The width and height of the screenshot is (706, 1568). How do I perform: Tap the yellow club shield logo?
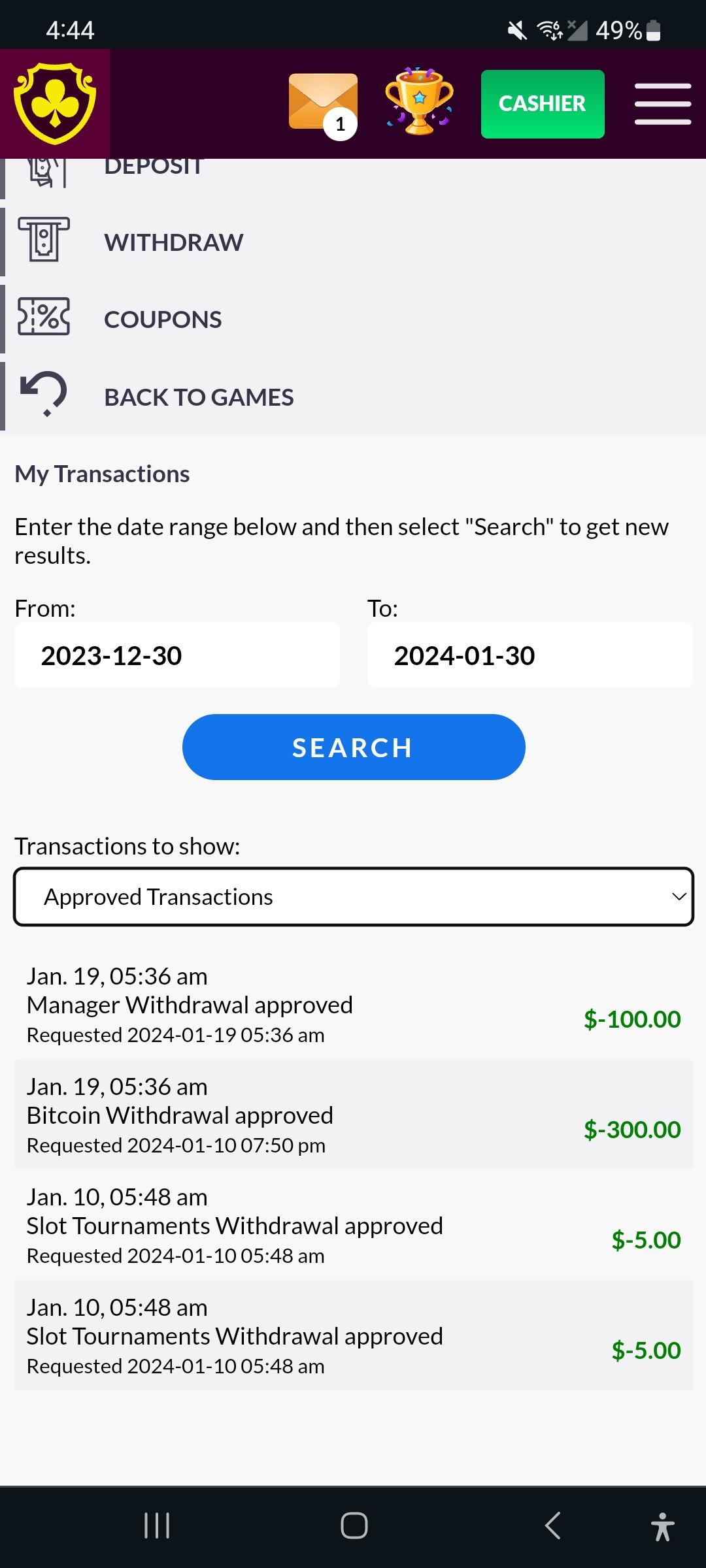pos(55,104)
